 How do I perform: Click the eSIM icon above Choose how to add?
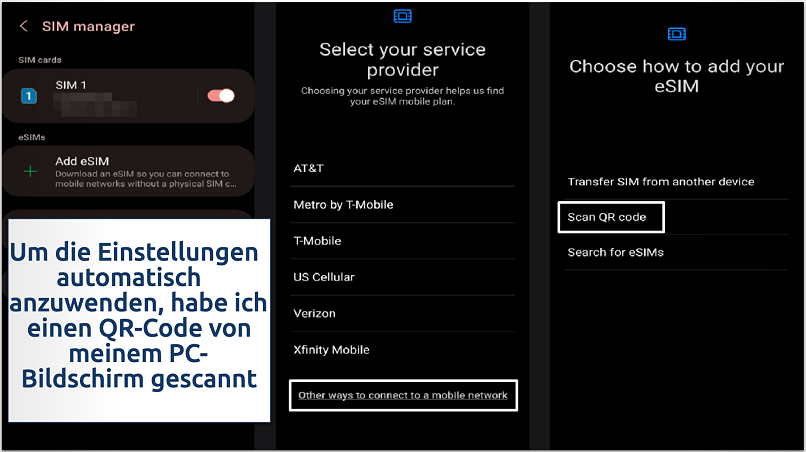tap(676, 34)
